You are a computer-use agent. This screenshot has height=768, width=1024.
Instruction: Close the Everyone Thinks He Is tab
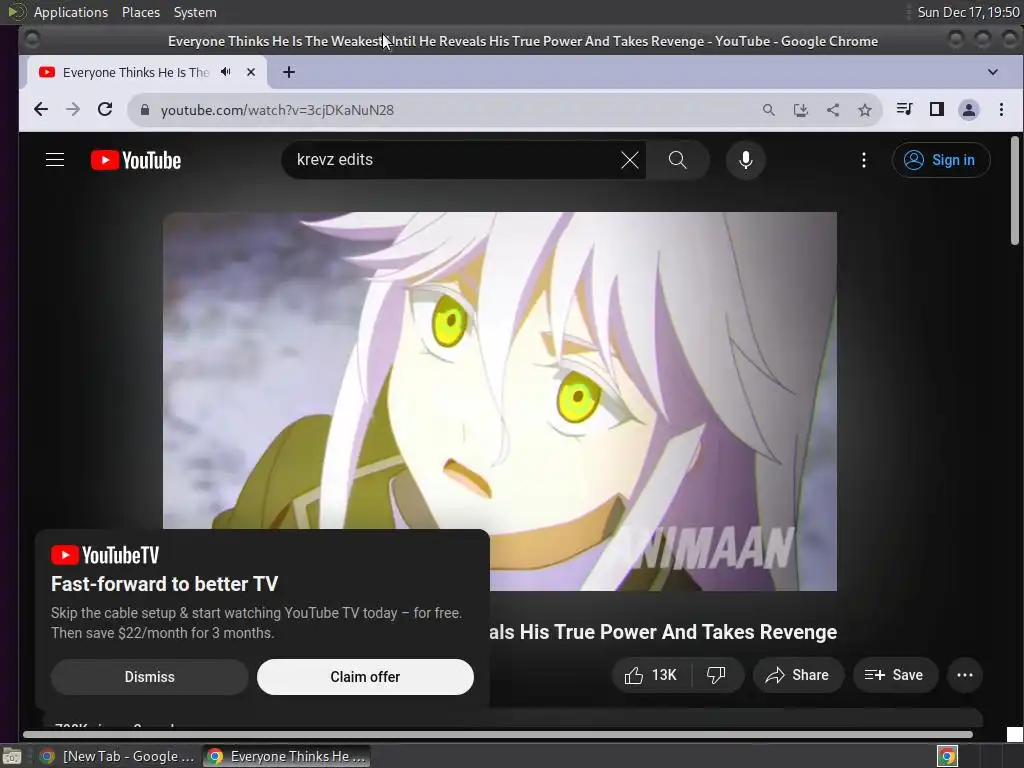point(251,72)
